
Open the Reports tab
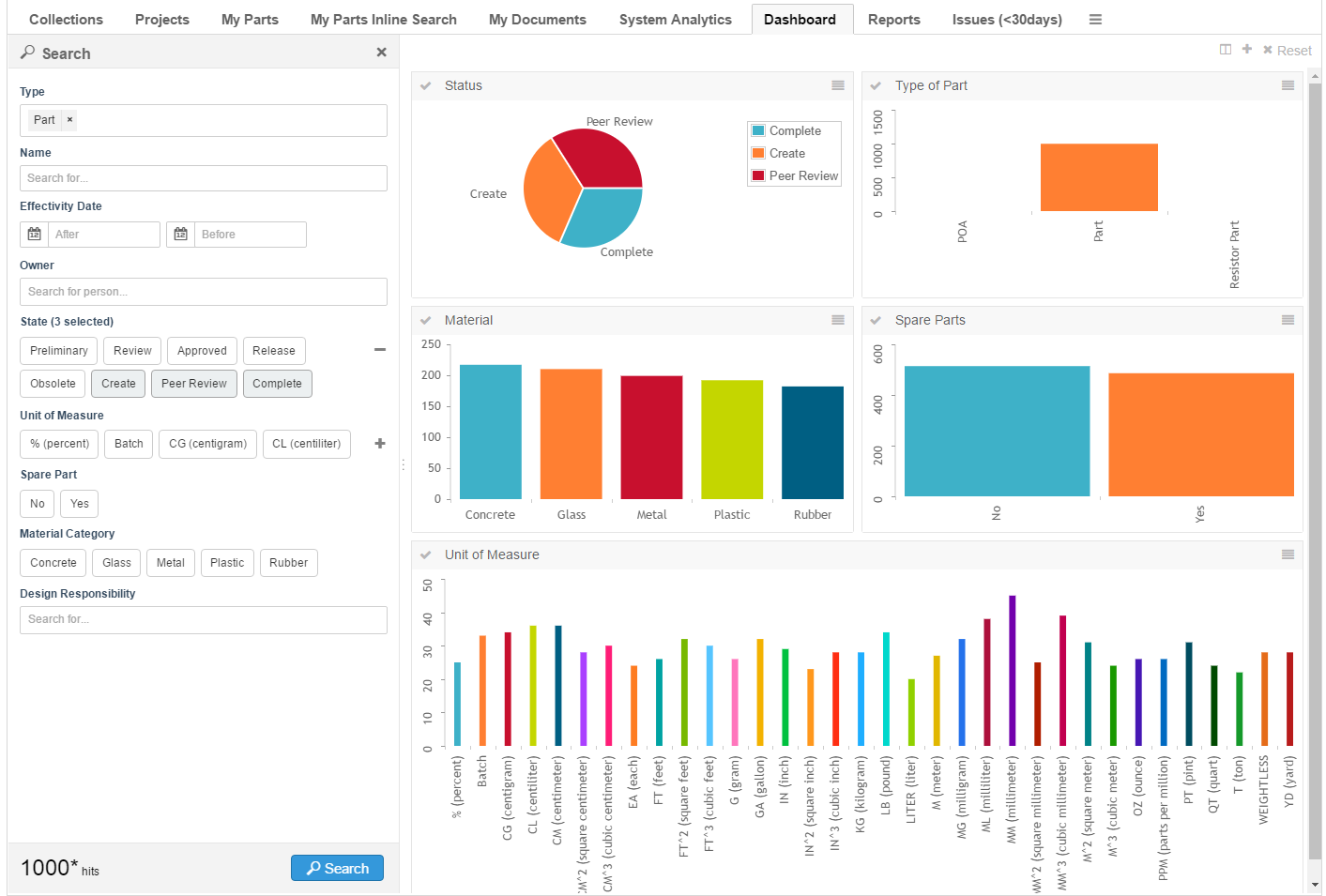tap(893, 20)
